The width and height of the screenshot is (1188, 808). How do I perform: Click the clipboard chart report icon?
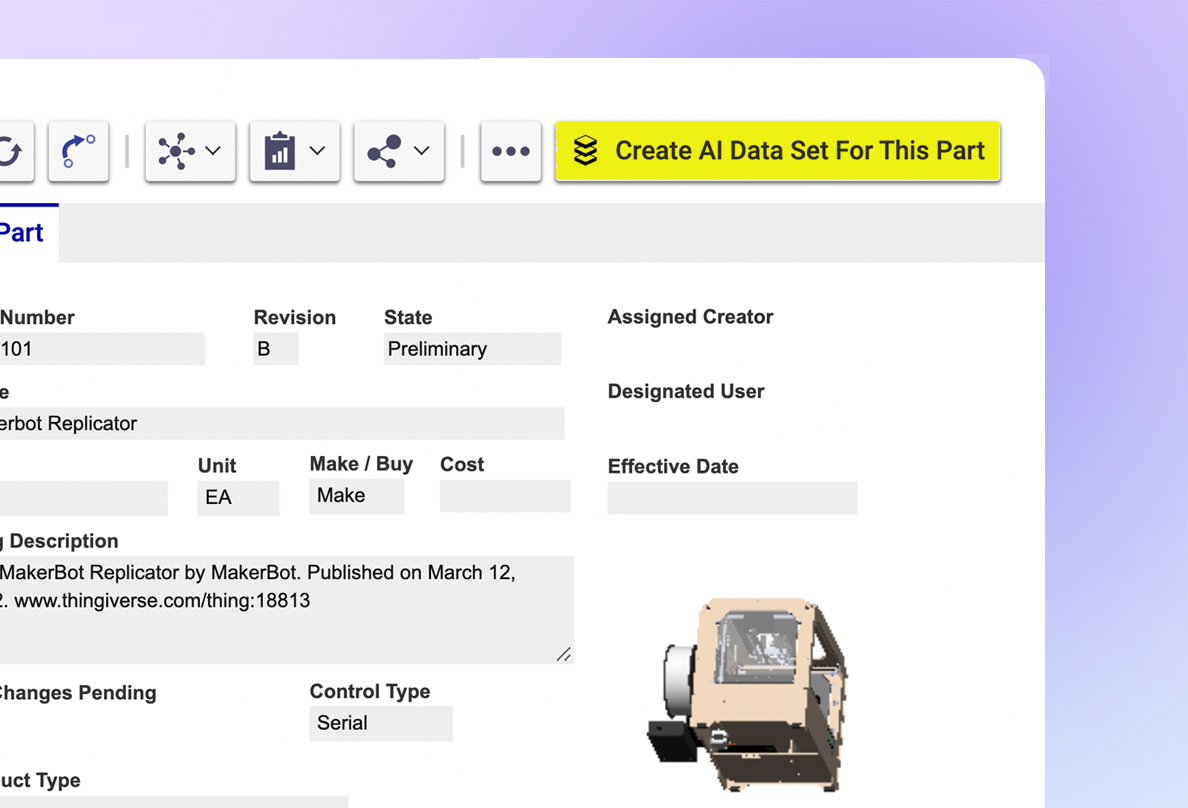pyautogui.click(x=280, y=151)
